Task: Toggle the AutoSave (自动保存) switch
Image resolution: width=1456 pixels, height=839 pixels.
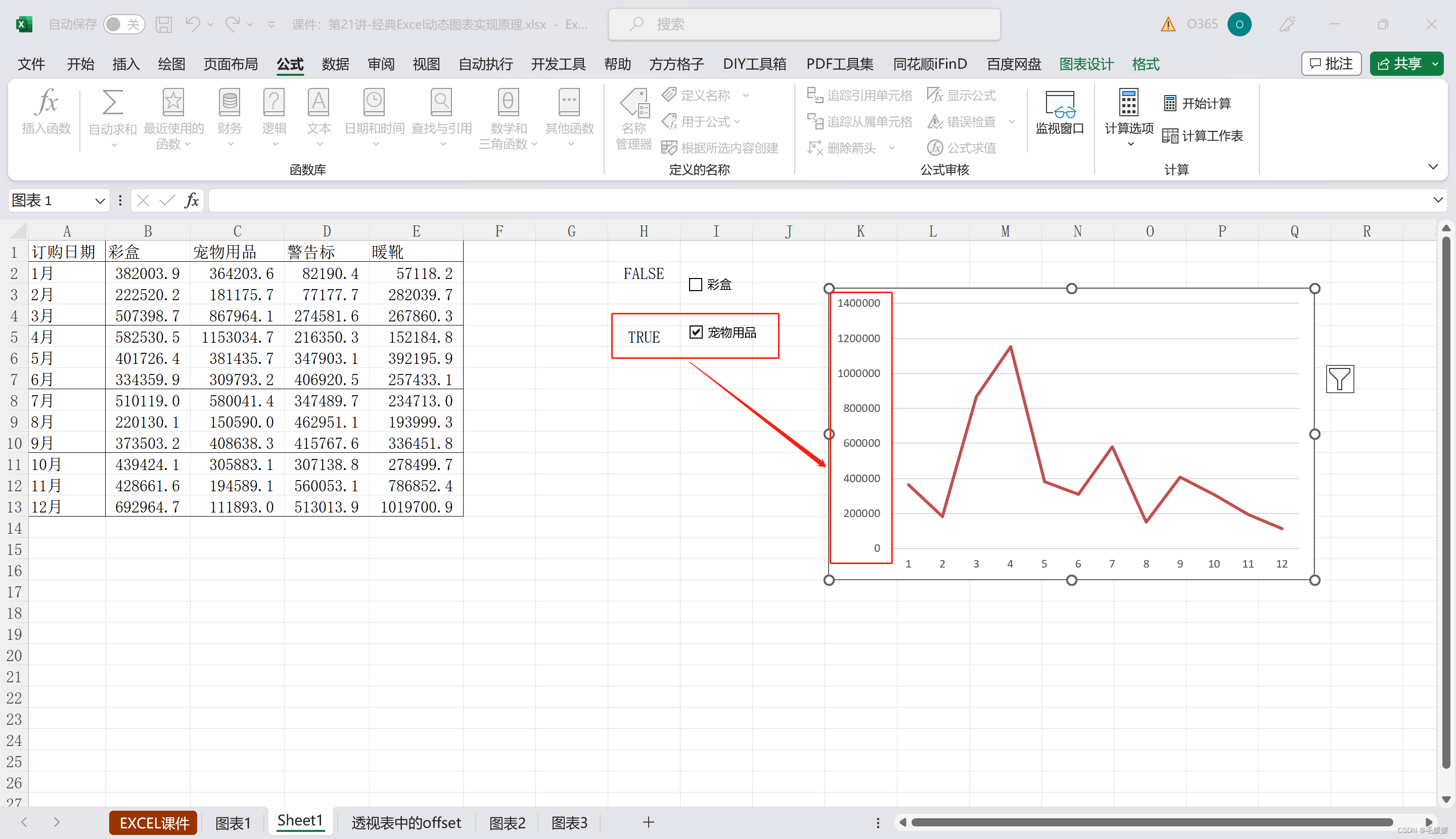Action: point(123,24)
